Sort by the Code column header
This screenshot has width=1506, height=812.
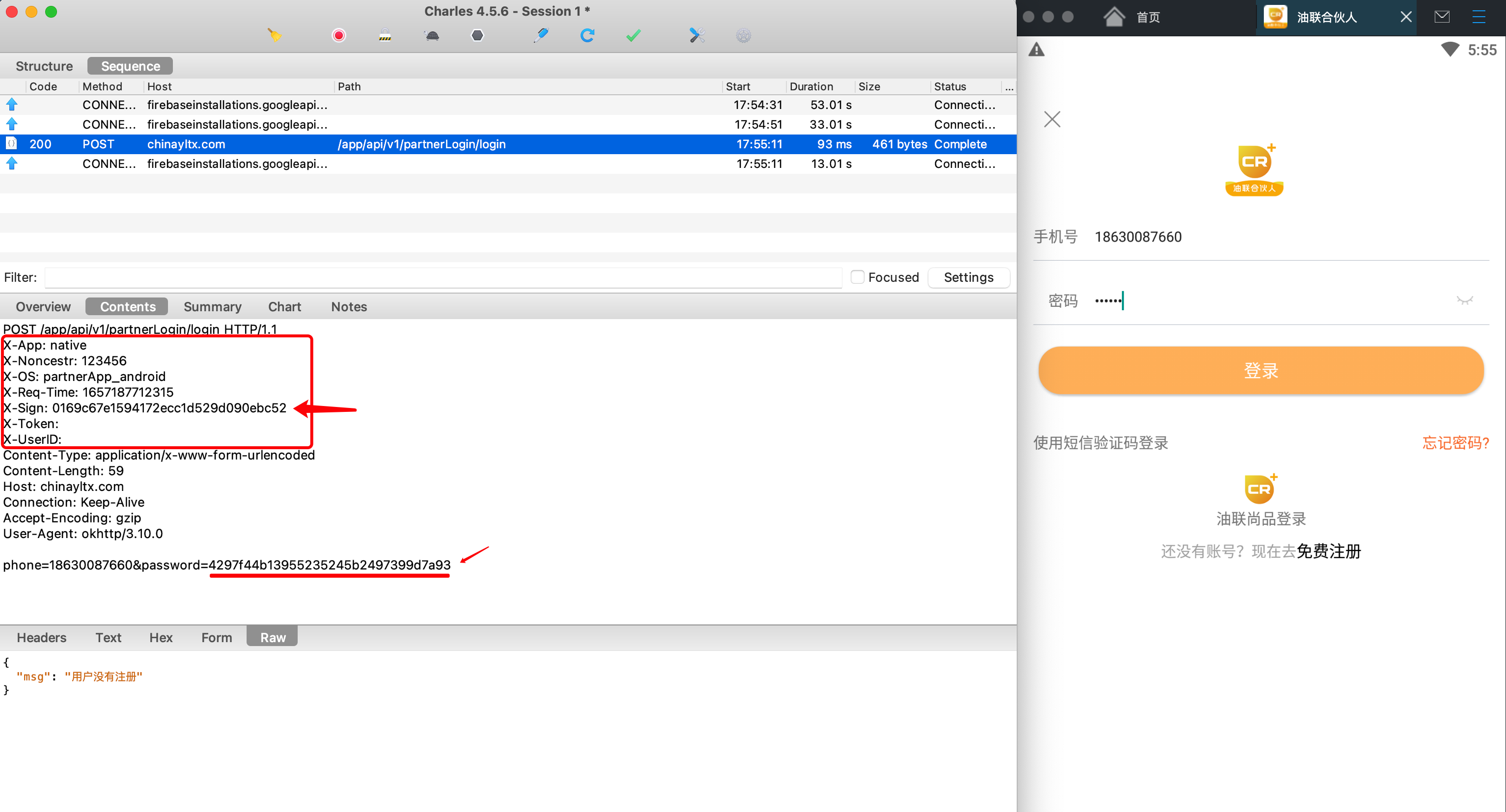[x=52, y=86]
